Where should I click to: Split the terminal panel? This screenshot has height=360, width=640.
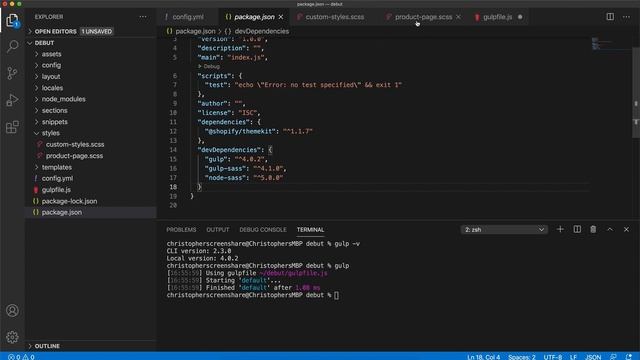point(577,229)
